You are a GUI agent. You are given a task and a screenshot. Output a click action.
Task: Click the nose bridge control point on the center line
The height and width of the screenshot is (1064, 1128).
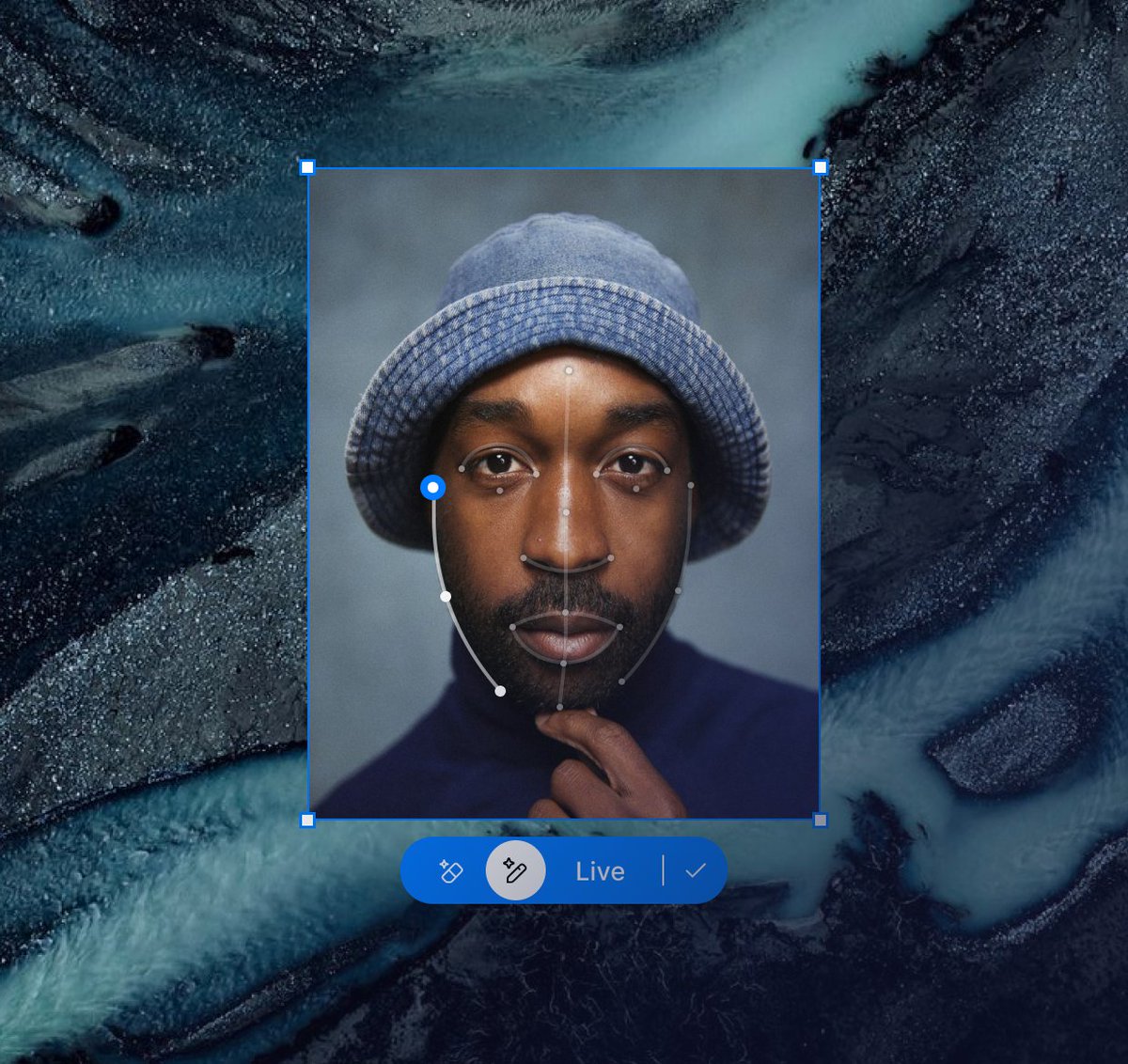pyautogui.click(x=566, y=513)
